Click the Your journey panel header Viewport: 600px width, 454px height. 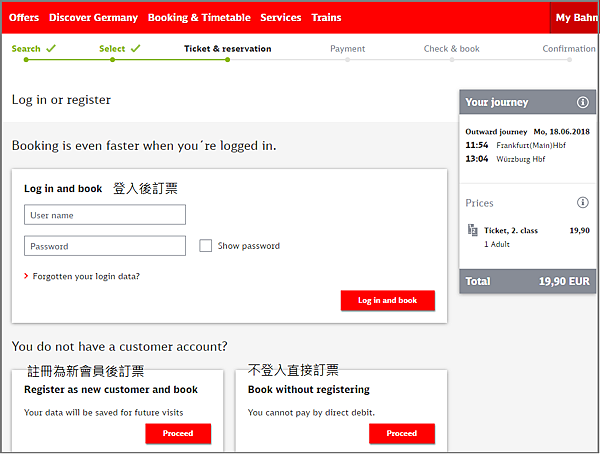[x=527, y=102]
